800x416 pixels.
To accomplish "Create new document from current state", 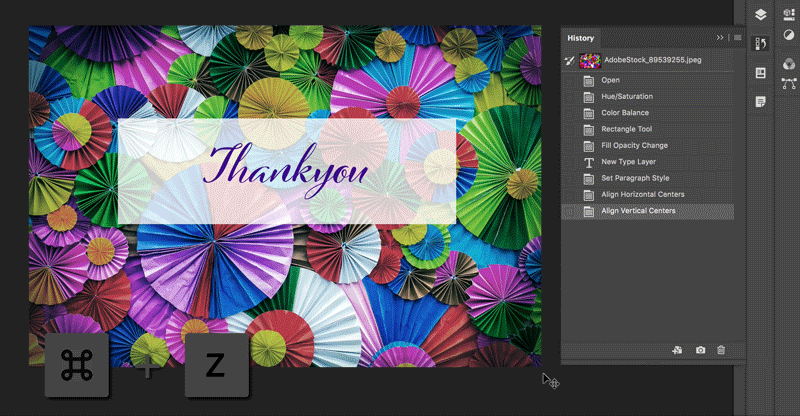I will (x=678, y=350).
